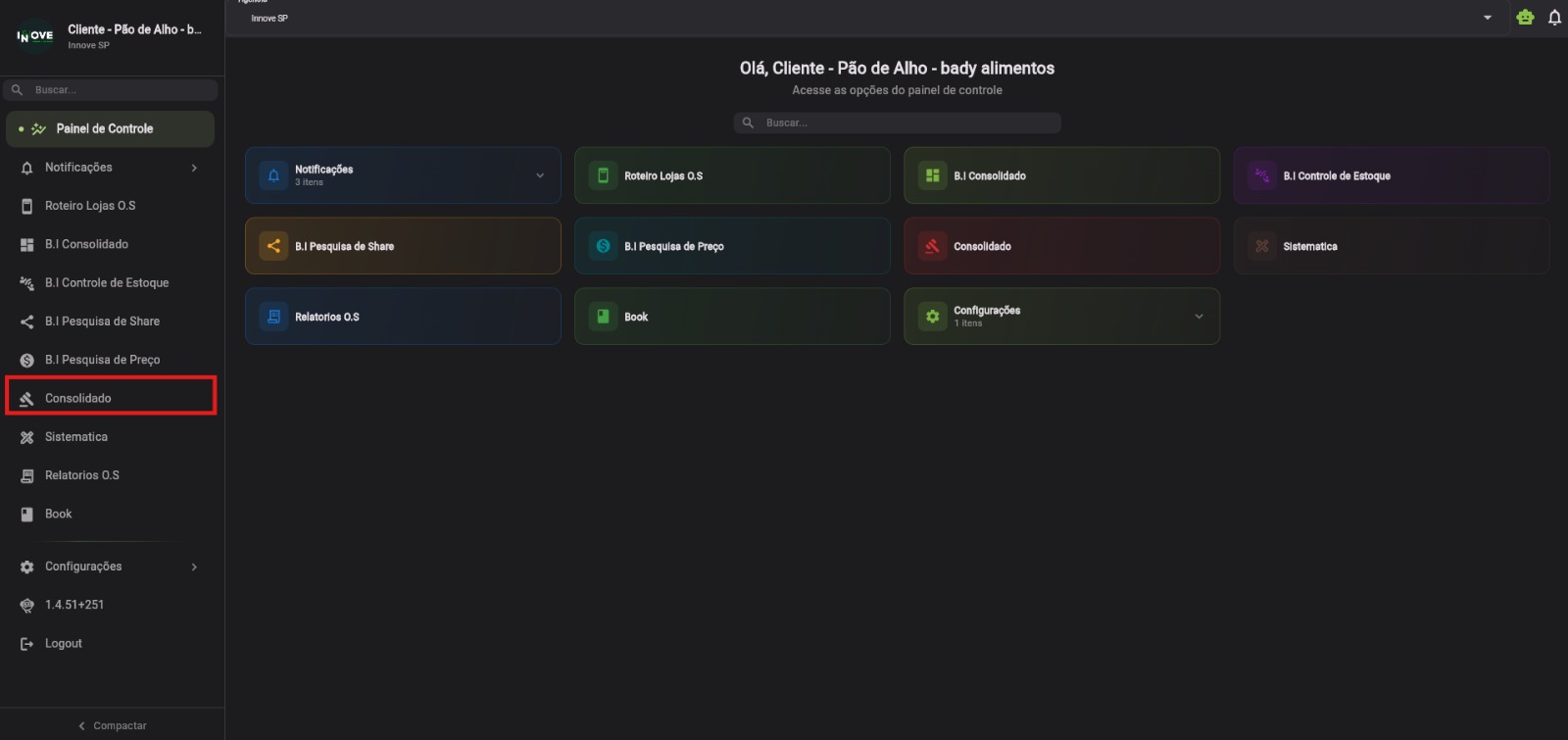This screenshot has height=740, width=1568.
Task: Click the Innove SP agency selector field
Action: [868, 18]
